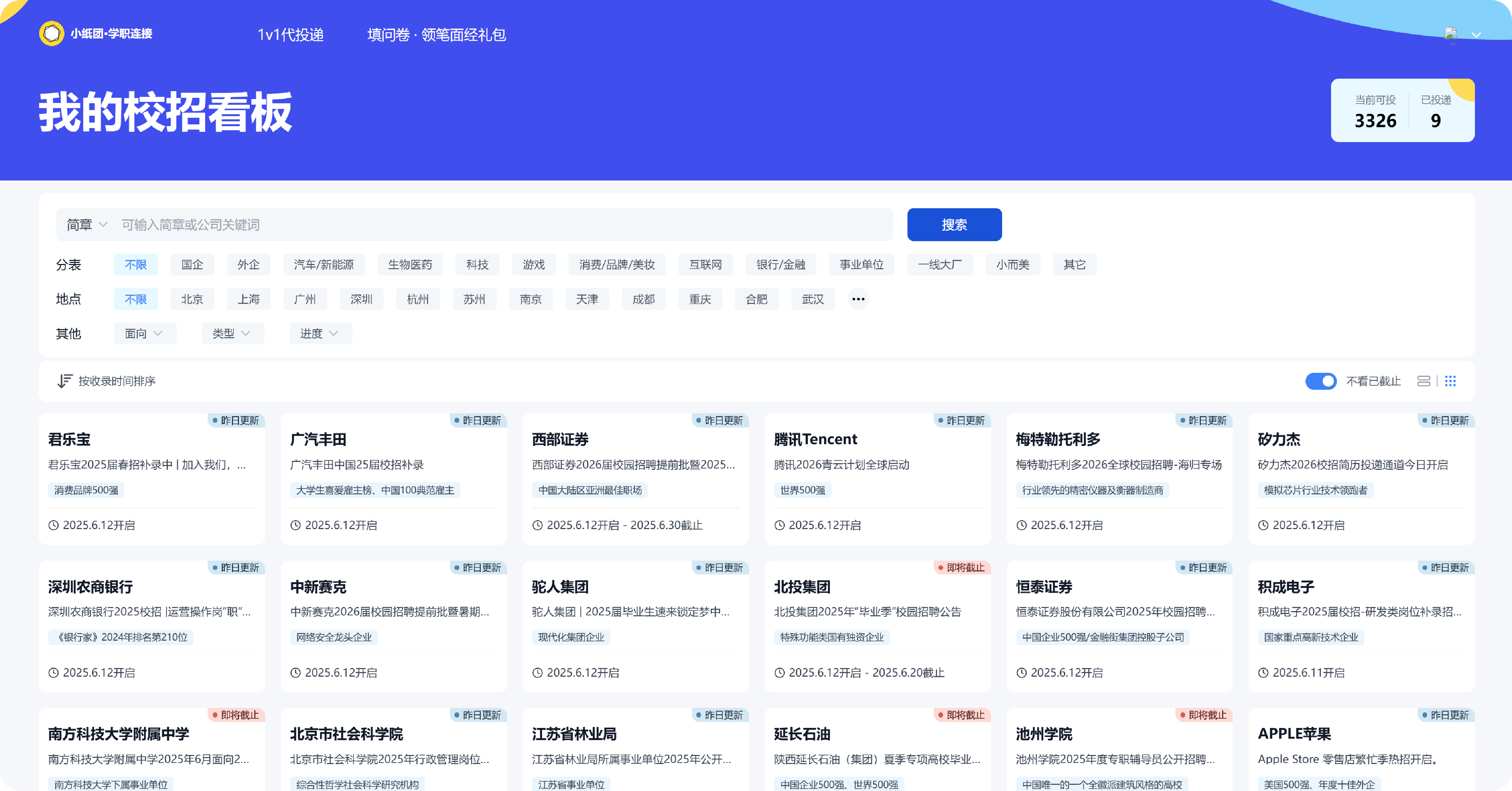Click clock icon on 西部证券 card
Viewport: 1512px width, 791px height.
tap(537, 525)
